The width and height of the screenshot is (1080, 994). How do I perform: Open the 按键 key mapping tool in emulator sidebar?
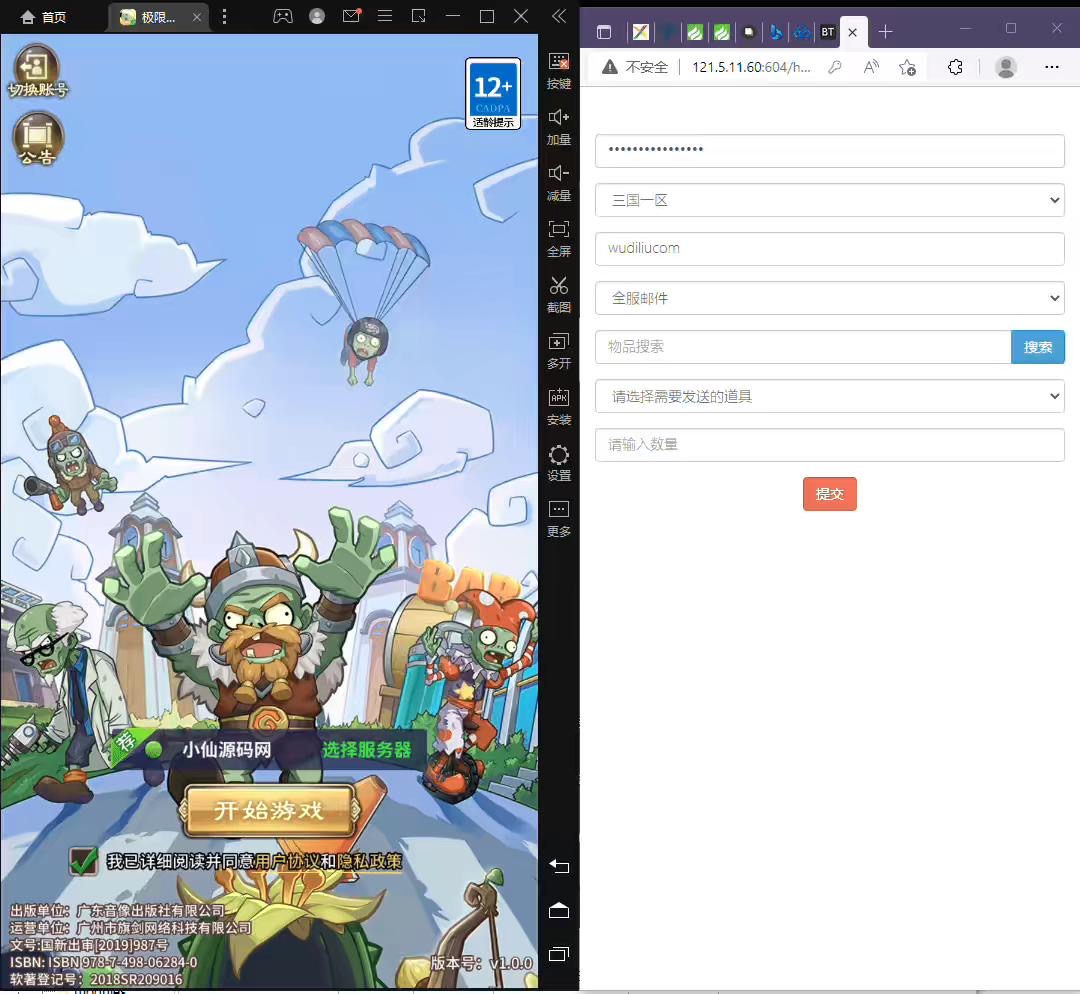coord(559,70)
